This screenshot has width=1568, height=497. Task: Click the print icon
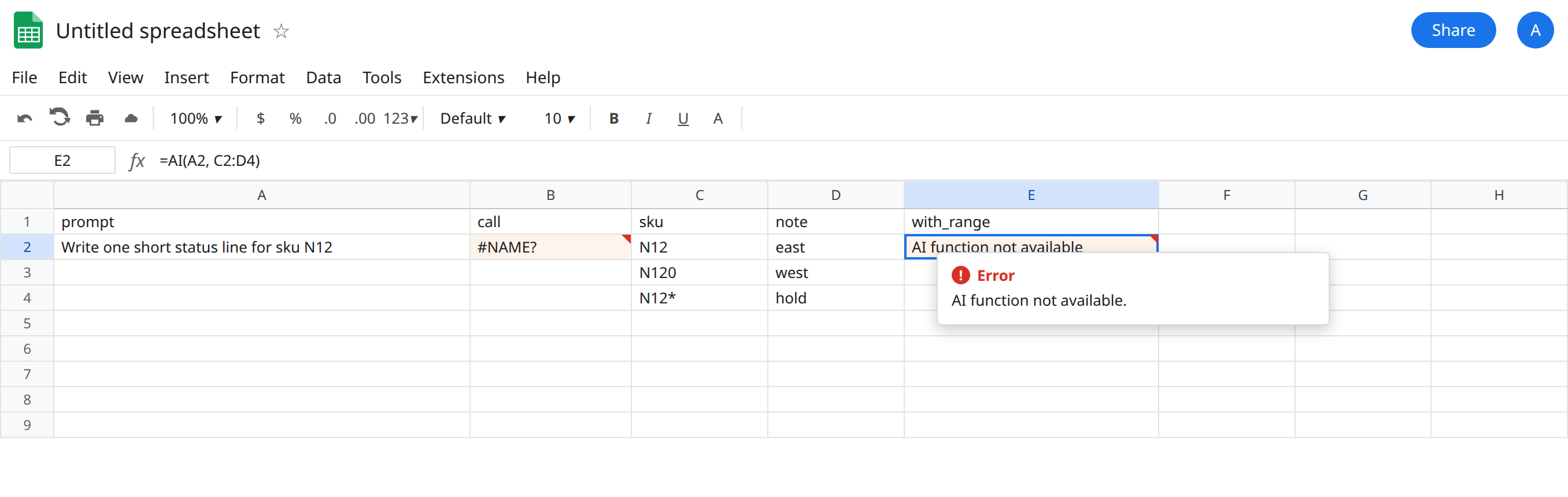(x=95, y=118)
